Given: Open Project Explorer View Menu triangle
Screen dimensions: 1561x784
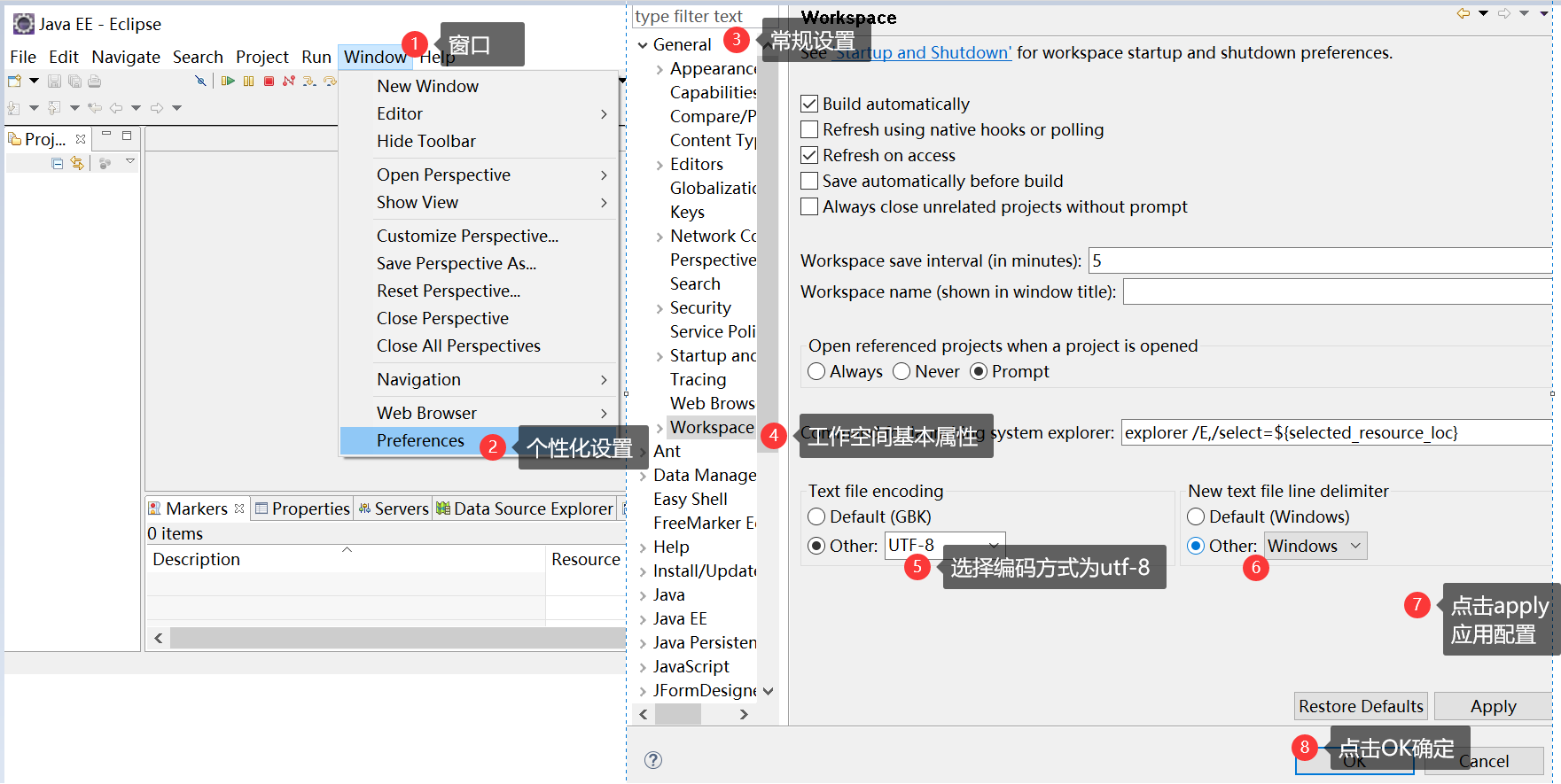Looking at the screenshot, I should coord(130,161).
